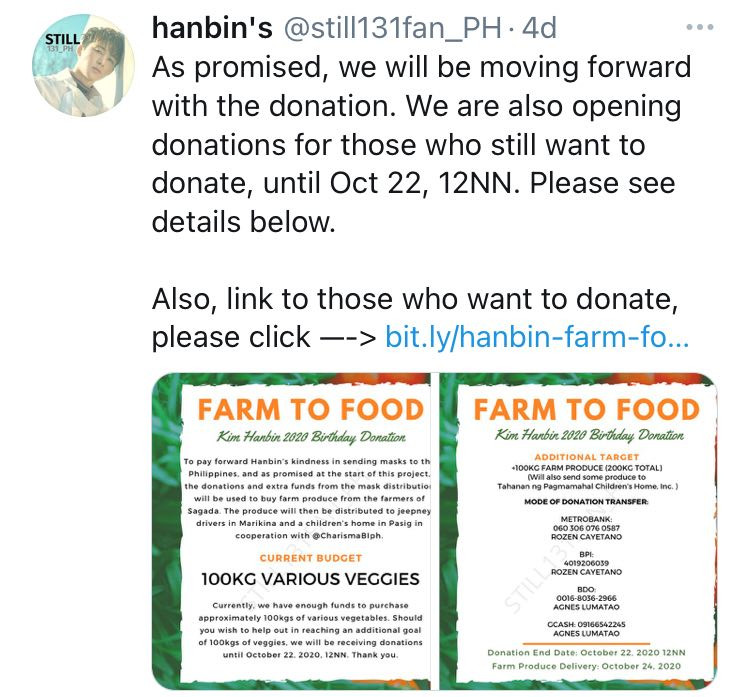Click the CURRENT BUDGET heading in image
The image size is (750, 697).
tap(311, 558)
